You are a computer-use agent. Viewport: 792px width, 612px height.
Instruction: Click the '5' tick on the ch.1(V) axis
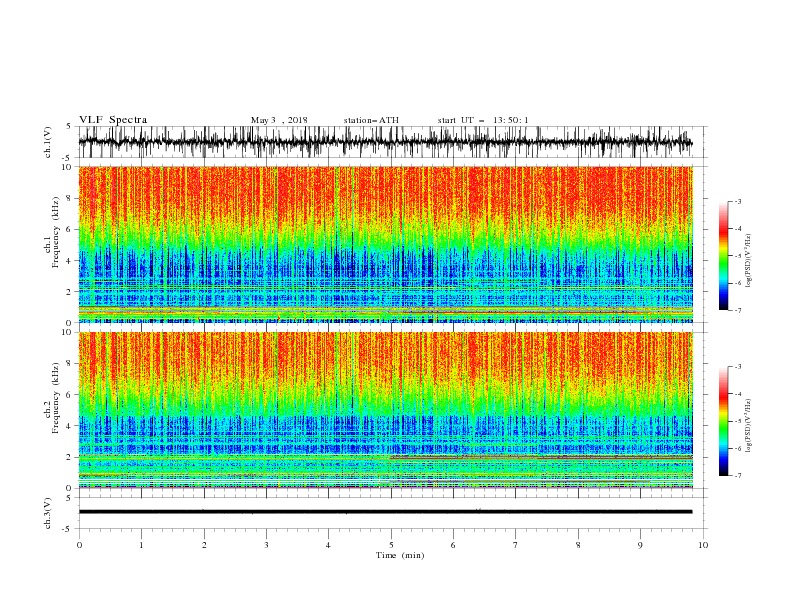click(x=69, y=126)
